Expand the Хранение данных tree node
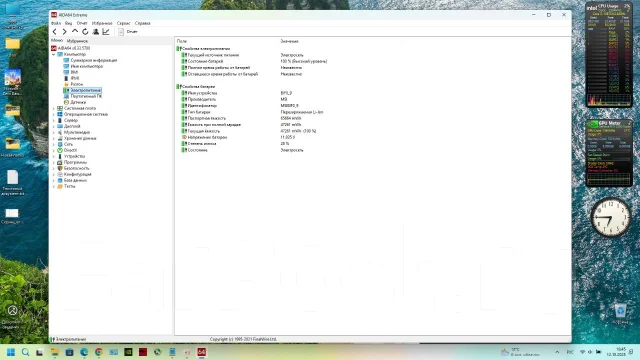Image resolution: width=640 pixels, height=360 pixels. [53, 138]
